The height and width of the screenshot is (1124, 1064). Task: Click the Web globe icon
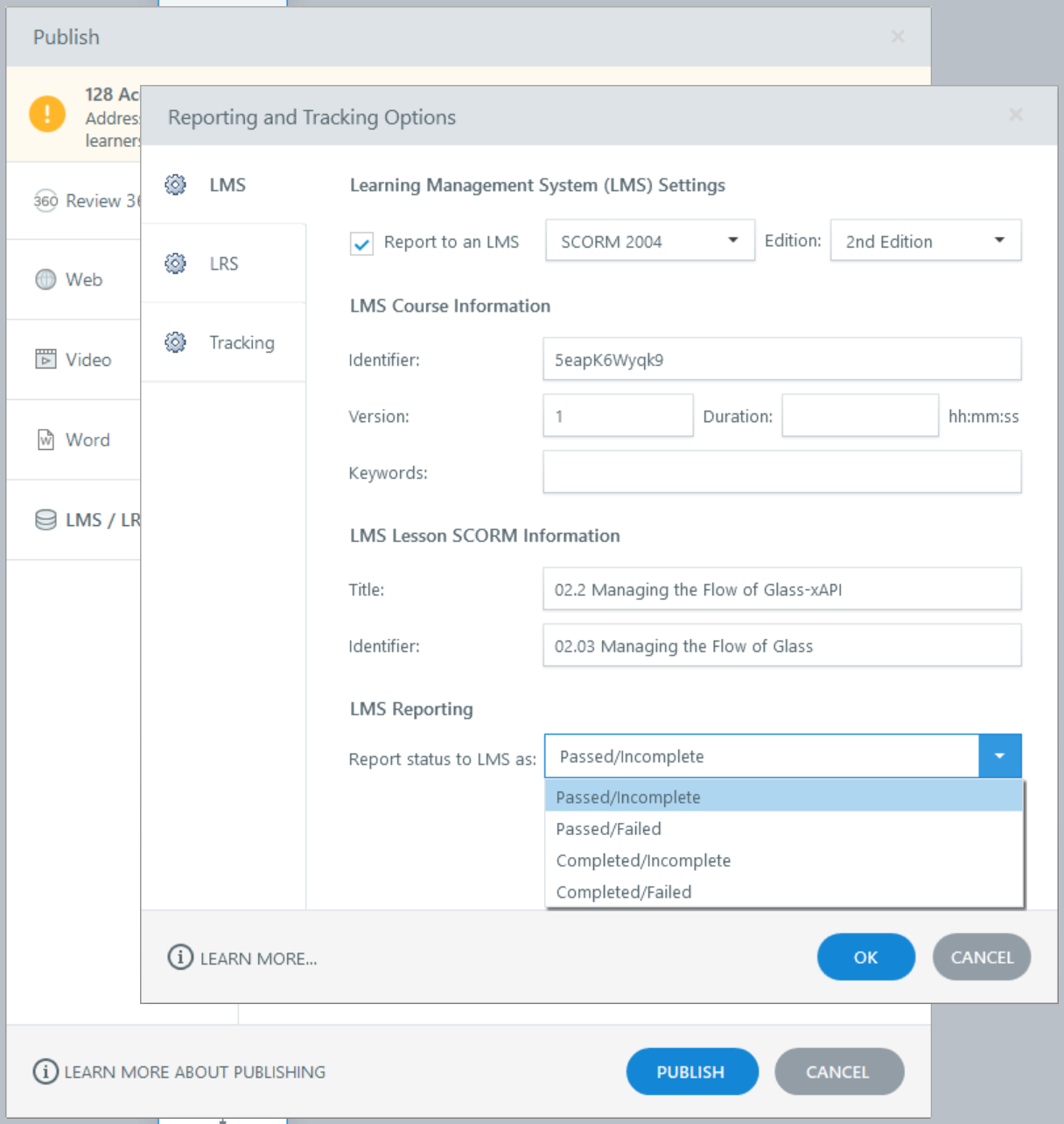45,279
